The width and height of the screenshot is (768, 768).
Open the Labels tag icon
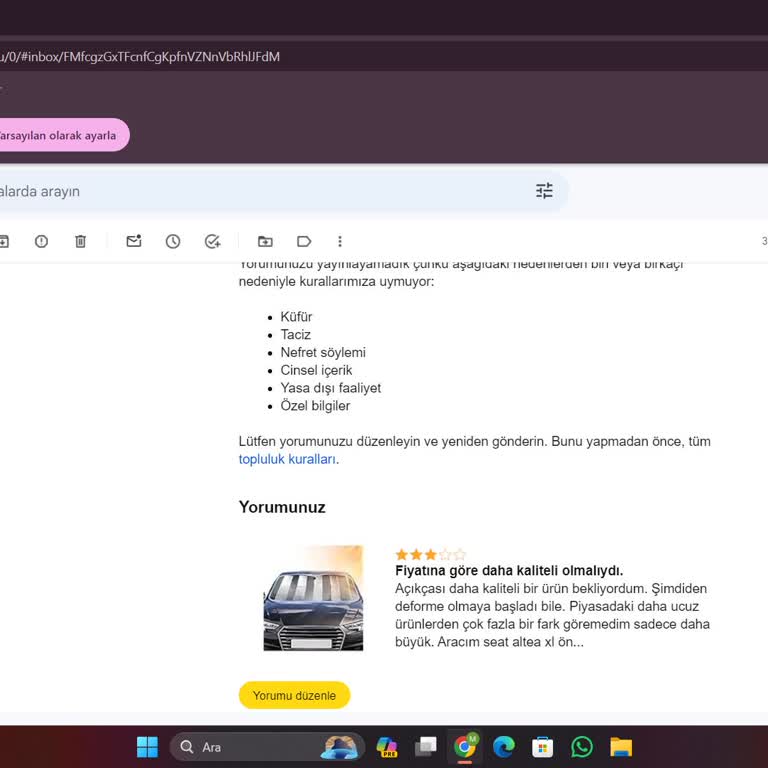(304, 241)
